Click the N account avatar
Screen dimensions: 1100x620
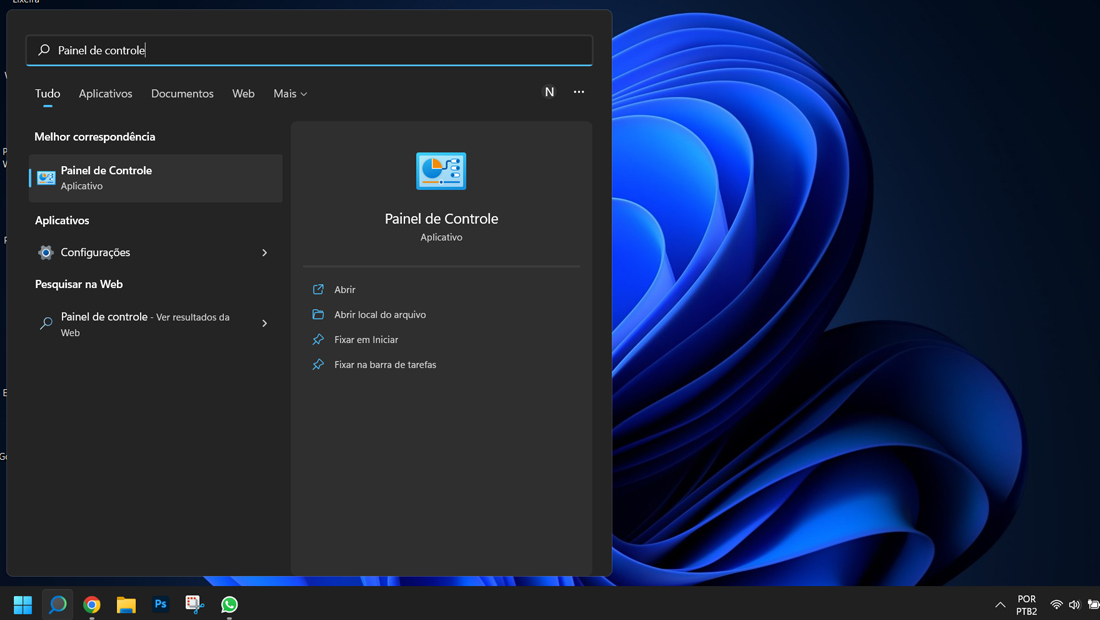pyautogui.click(x=549, y=92)
